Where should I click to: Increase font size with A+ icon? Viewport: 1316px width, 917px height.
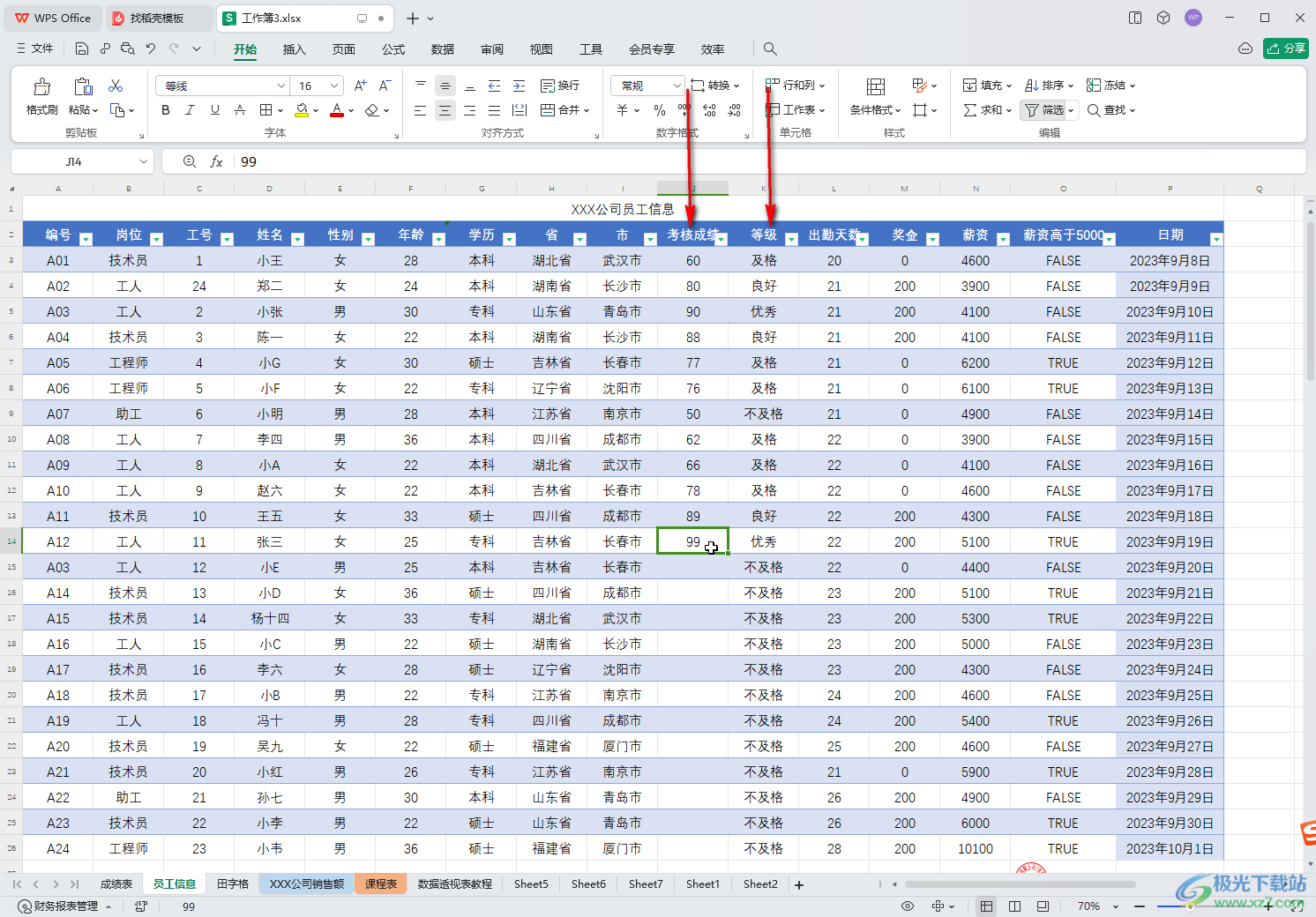click(x=360, y=86)
